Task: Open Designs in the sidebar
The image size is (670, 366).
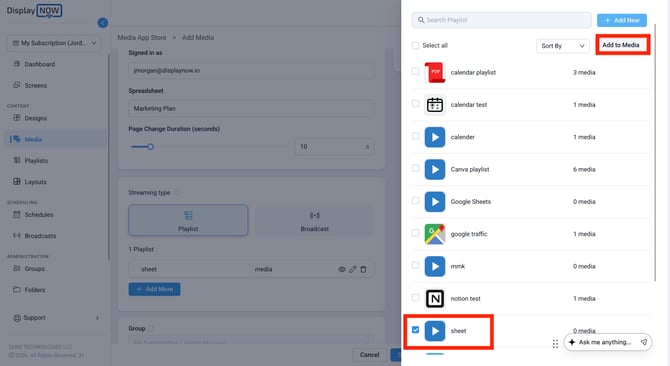Action: [35, 118]
